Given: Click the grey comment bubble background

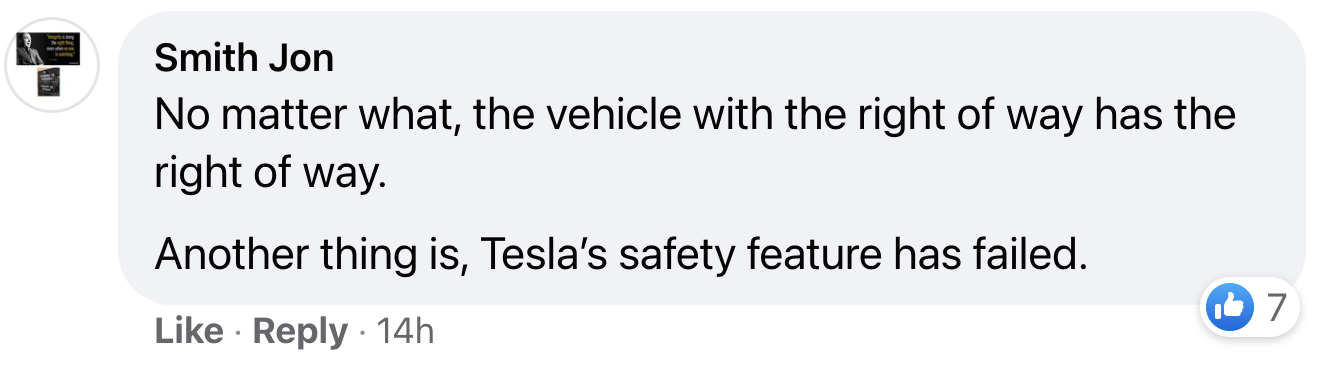Looking at the screenshot, I should (711, 157).
